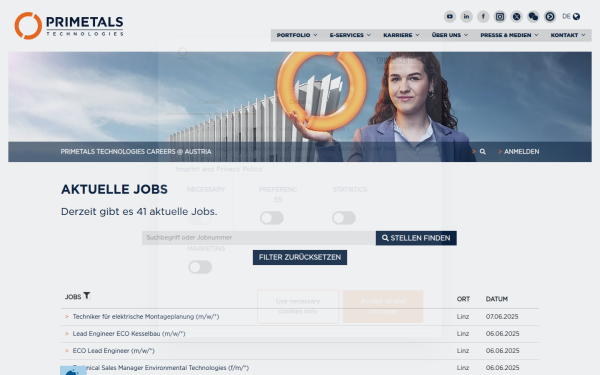Expand the Portfolio navigation dropdown
The image size is (600, 375).
297,35
